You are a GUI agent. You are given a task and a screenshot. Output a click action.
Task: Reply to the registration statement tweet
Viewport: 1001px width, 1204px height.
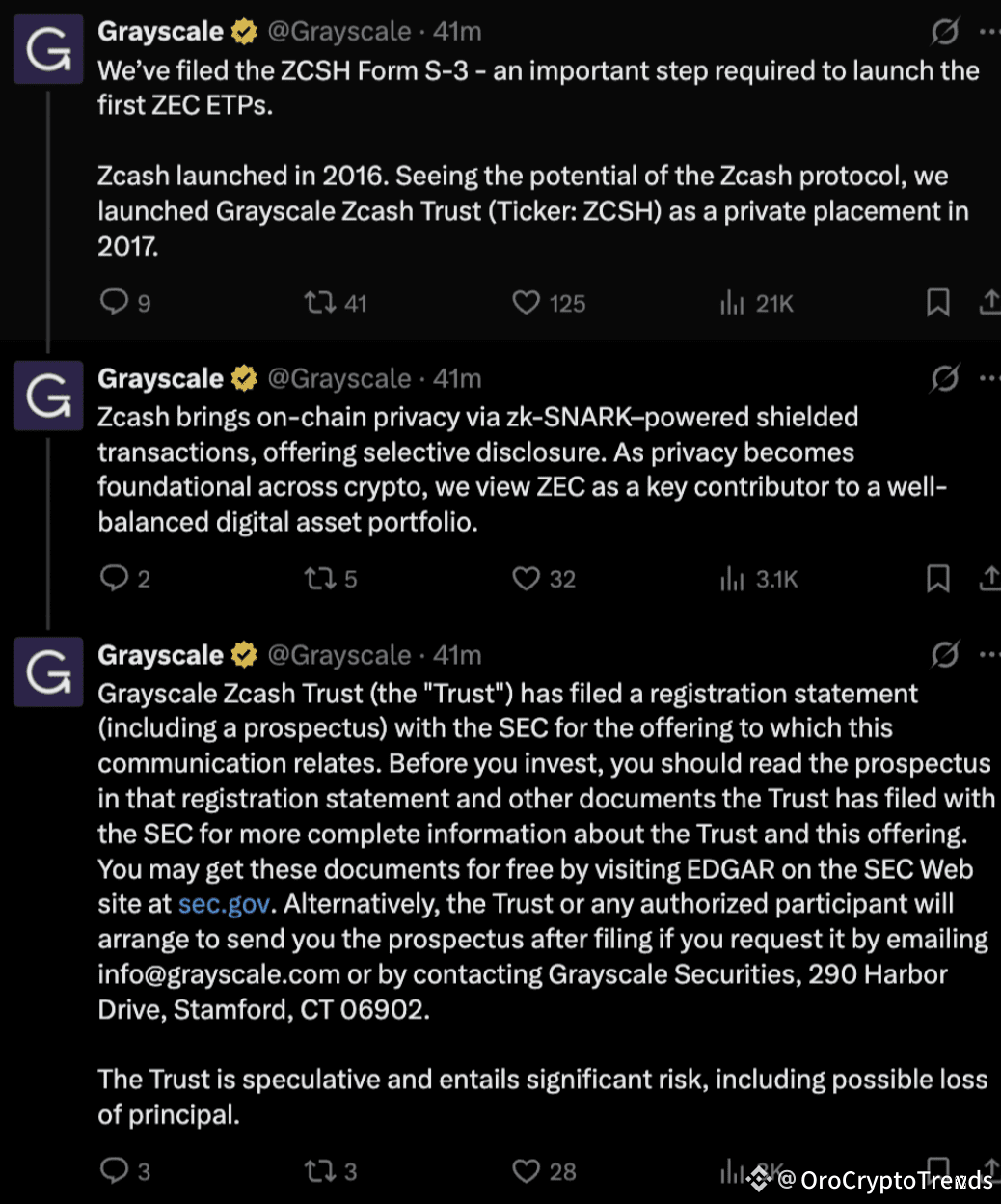115,1171
